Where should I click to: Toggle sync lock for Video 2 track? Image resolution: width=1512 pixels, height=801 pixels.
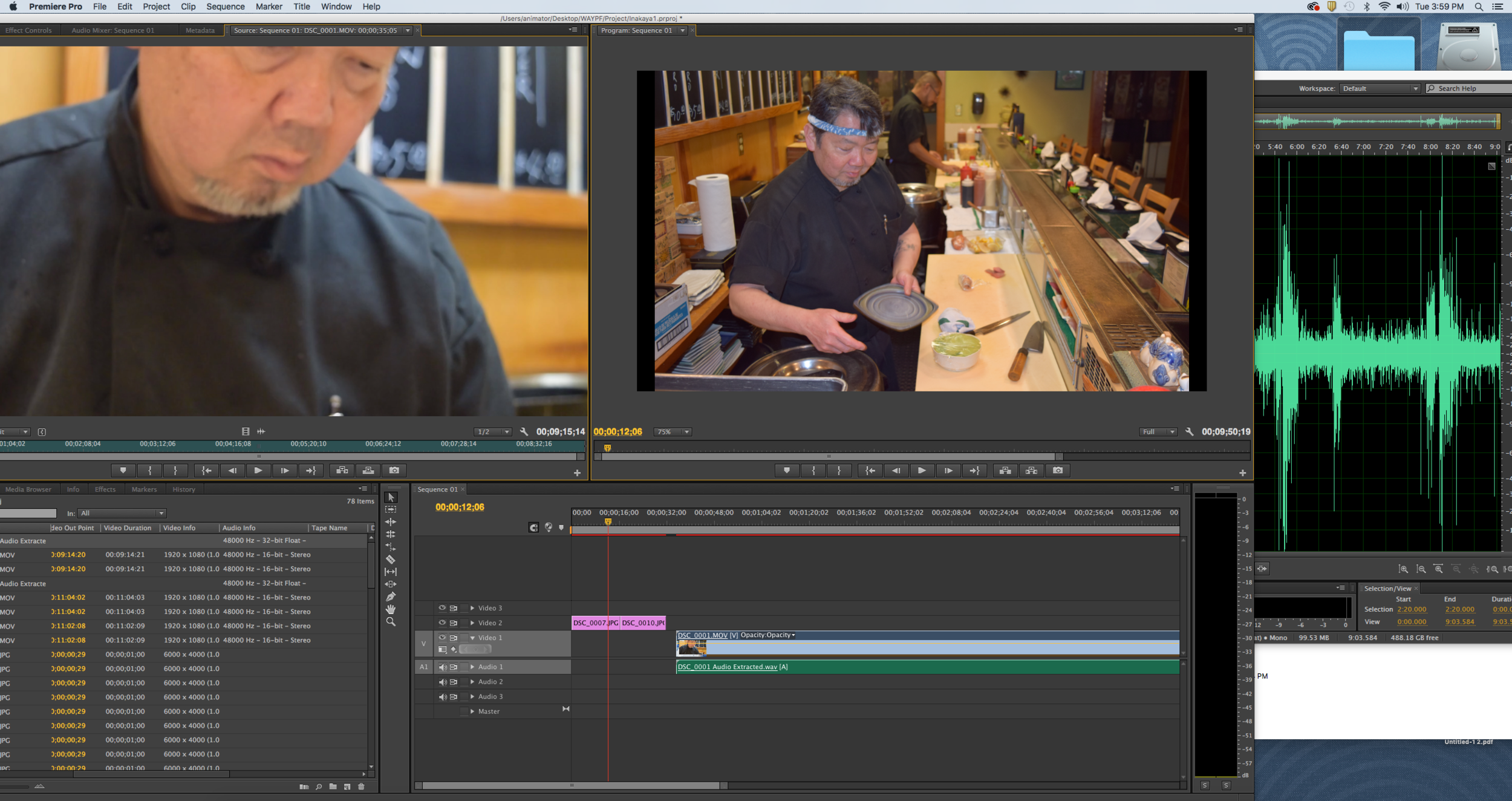coord(453,623)
